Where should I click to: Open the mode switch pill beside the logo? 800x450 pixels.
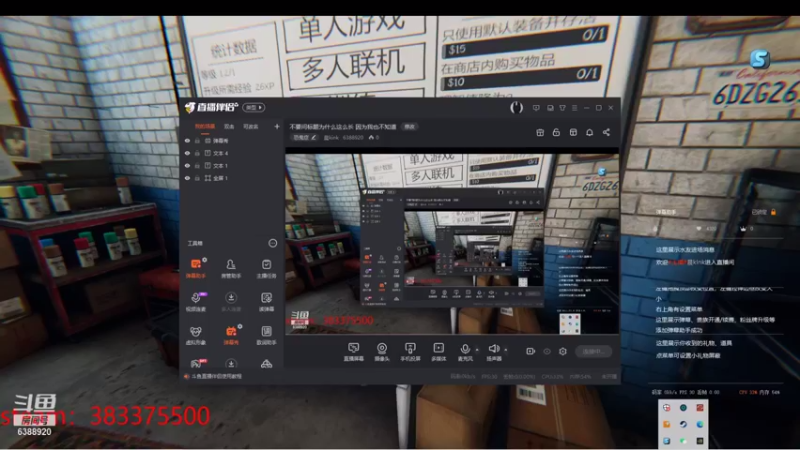click(x=254, y=107)
